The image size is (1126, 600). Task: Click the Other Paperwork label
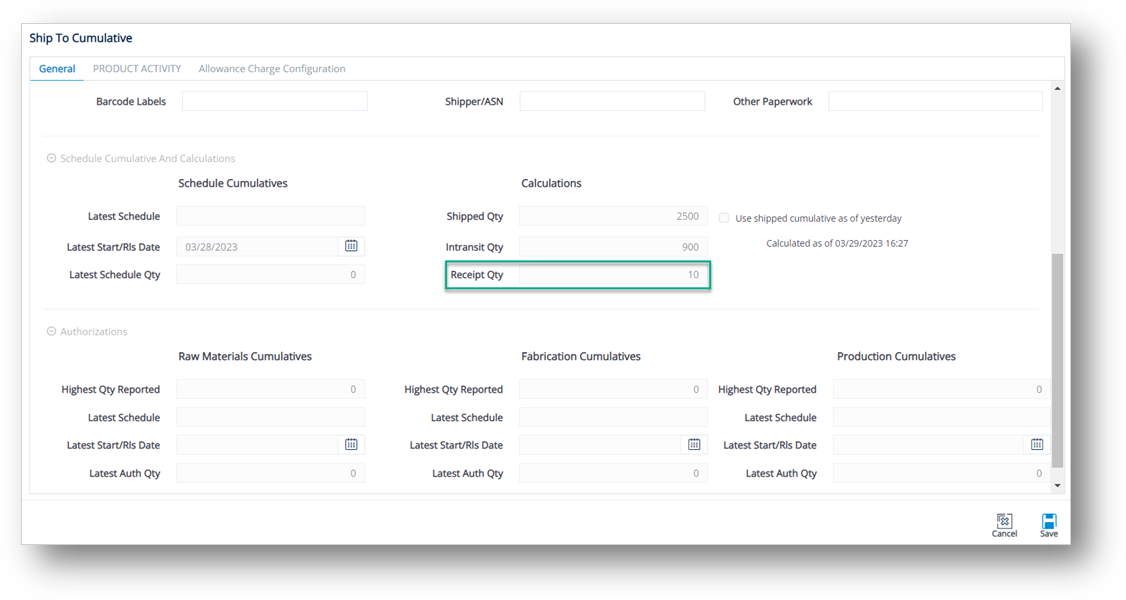(772, 101)
